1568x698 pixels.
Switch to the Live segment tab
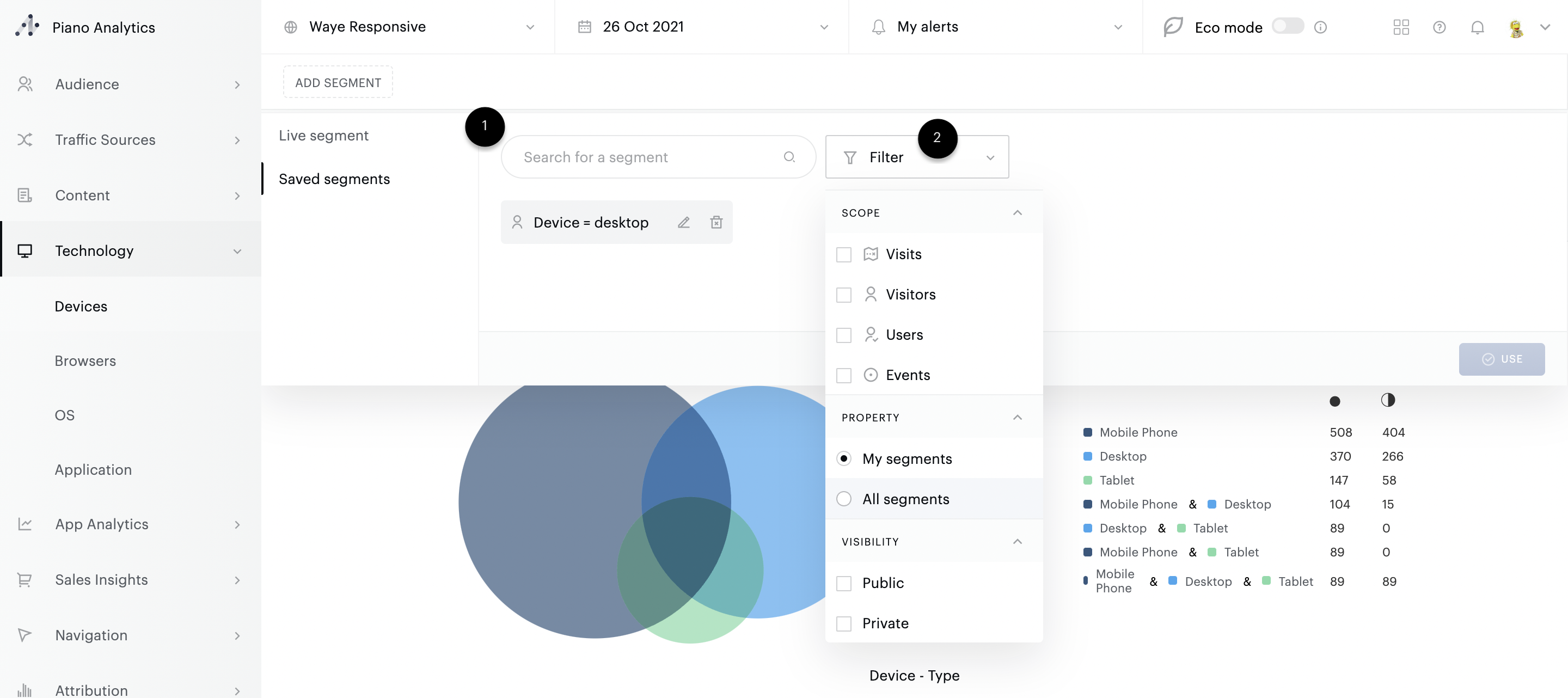pos(323,135)
